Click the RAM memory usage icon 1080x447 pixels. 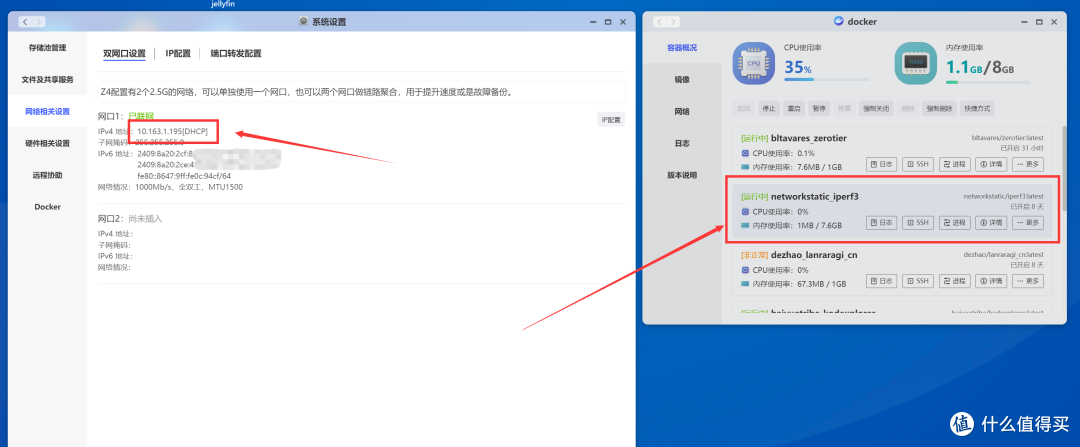(914, 62)
